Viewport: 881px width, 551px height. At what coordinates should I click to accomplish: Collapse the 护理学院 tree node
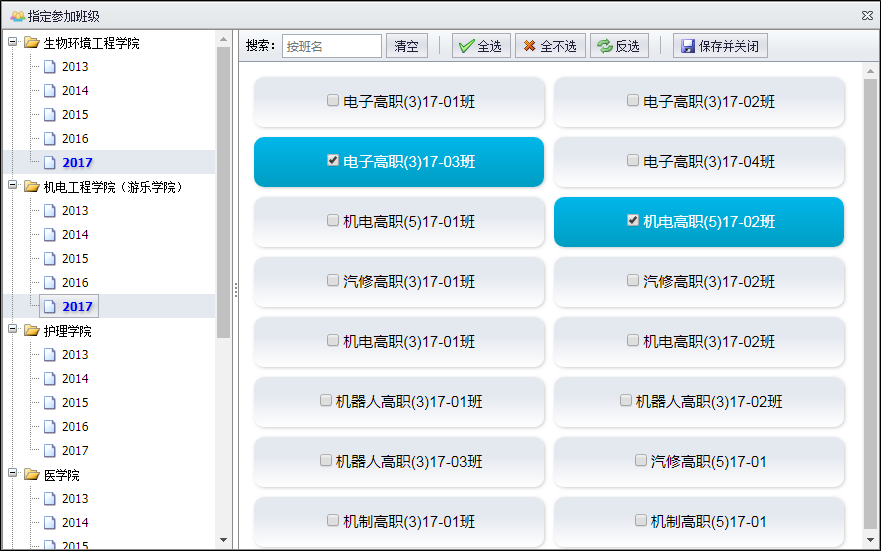[x=12, y=329]
